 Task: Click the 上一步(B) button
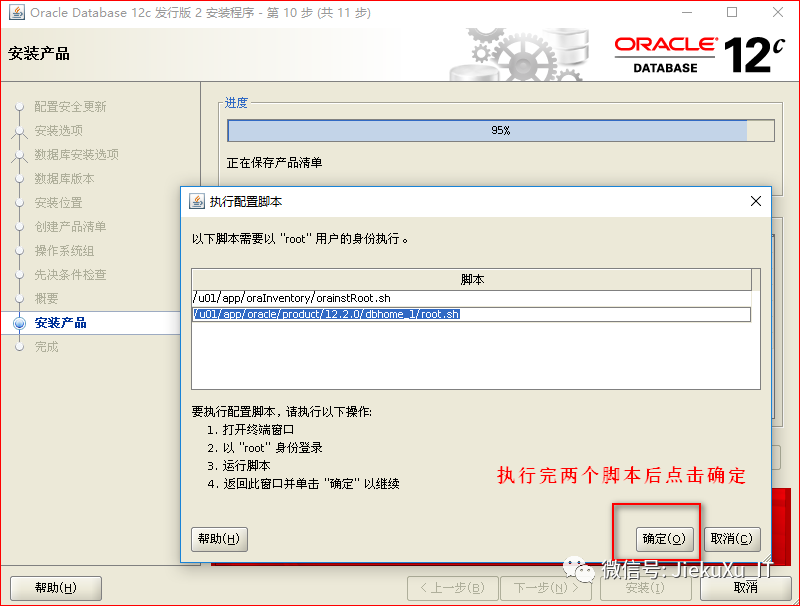452,588
